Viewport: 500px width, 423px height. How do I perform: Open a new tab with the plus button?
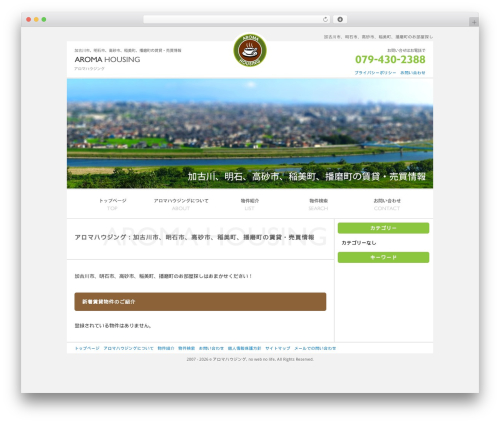(474, 22)
